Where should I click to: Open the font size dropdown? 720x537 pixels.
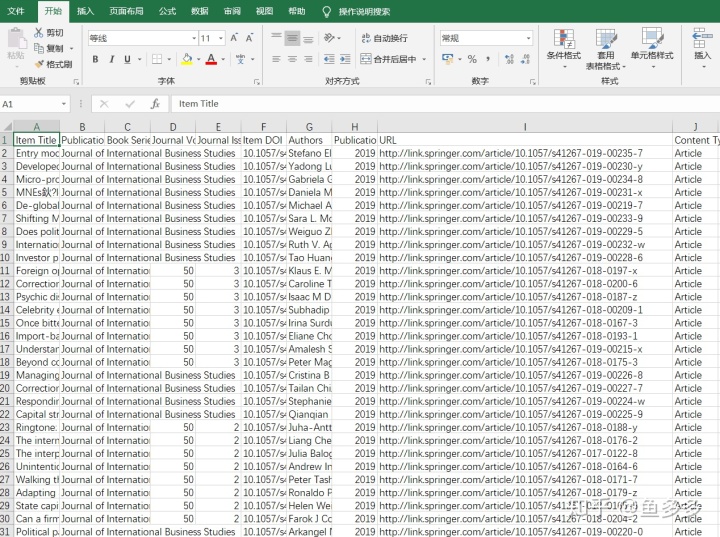[221, 38]
